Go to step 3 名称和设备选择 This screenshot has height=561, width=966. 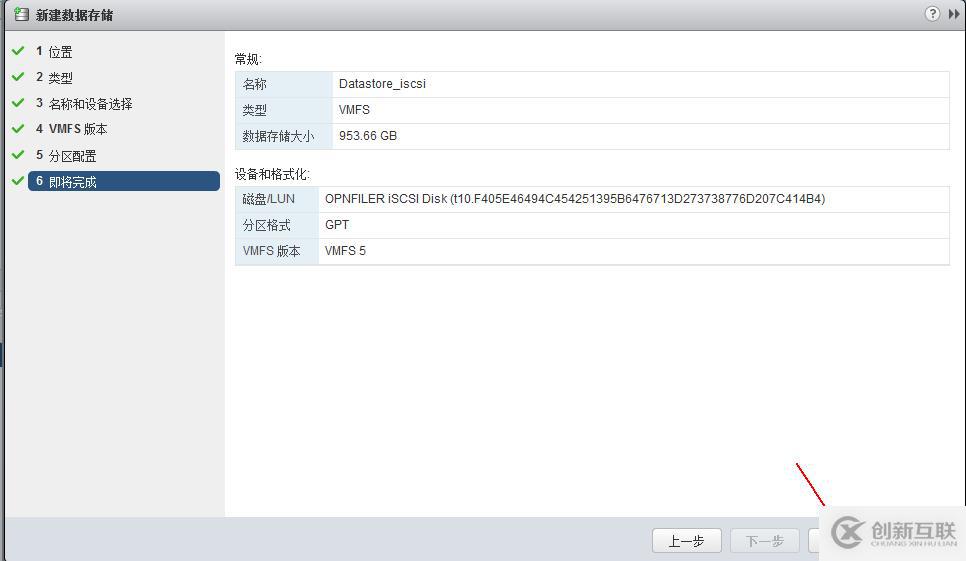click(x=84, y=103)
